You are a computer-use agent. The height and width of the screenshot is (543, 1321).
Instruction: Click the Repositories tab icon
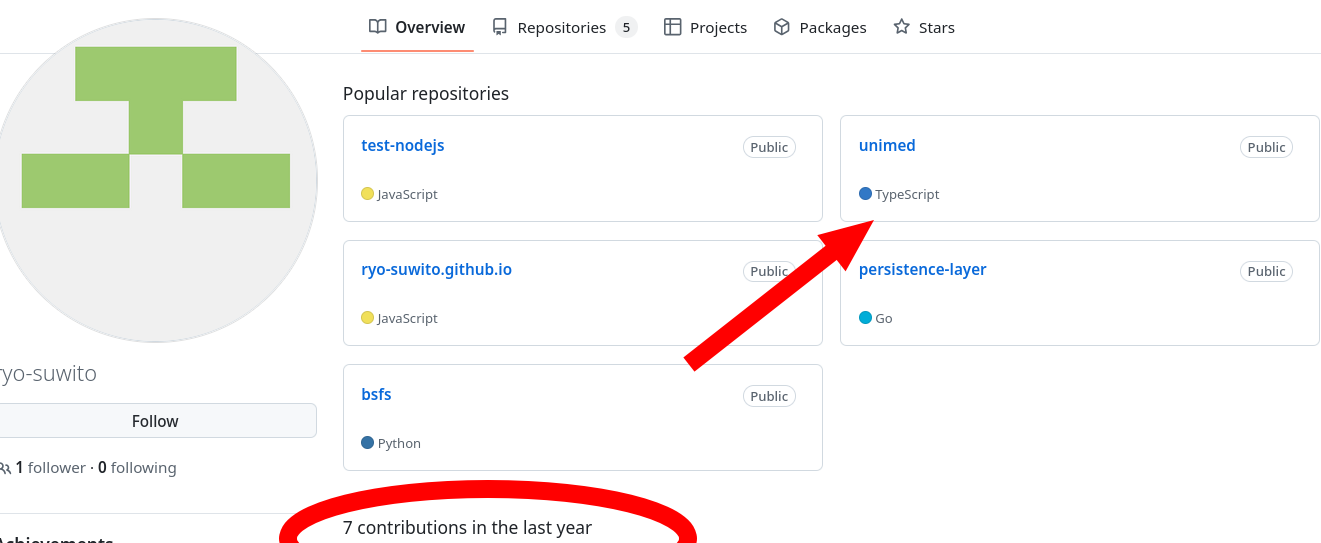pos(500,27)
